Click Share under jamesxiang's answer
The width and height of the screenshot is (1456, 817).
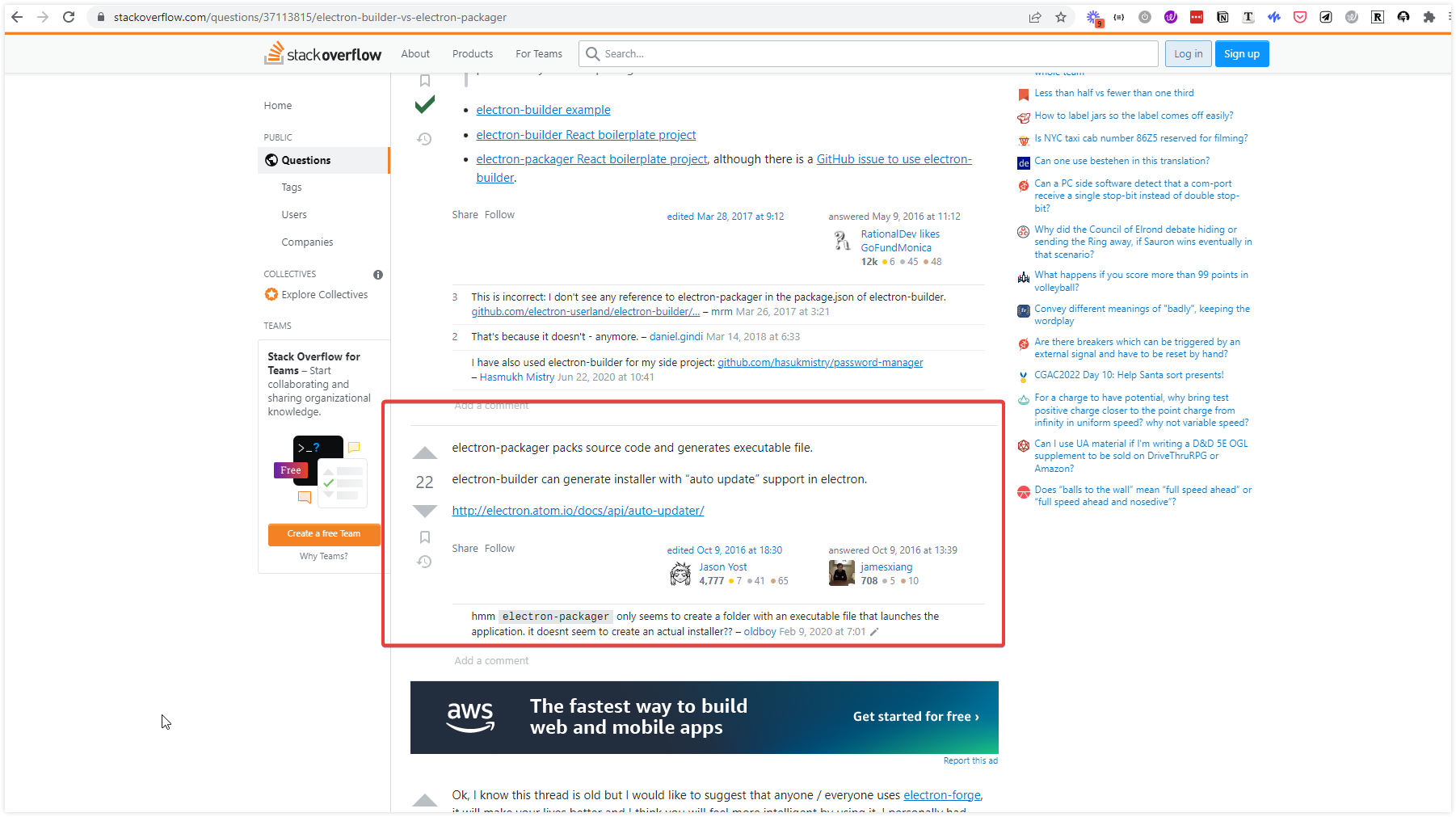465,549
